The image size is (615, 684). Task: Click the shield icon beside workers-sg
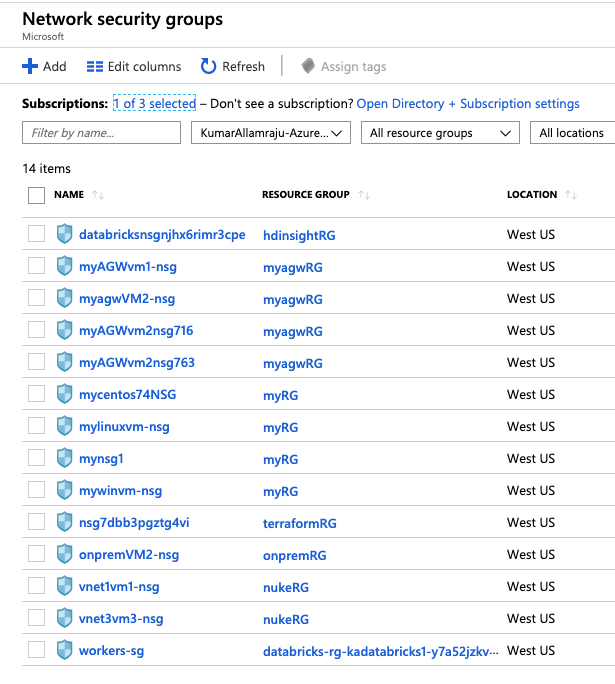(65, 650)
